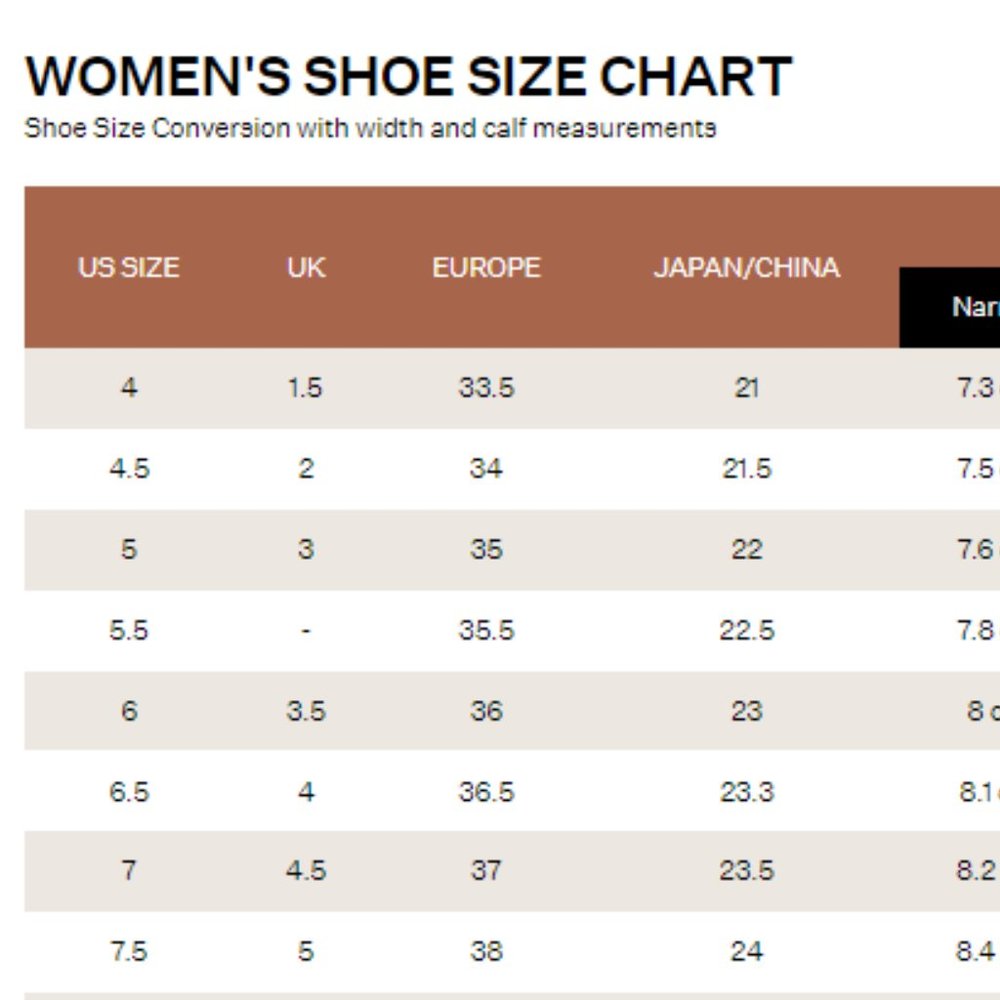Click Japan/China value 24
The image size is (1000, 1000).
coord(746,952)
